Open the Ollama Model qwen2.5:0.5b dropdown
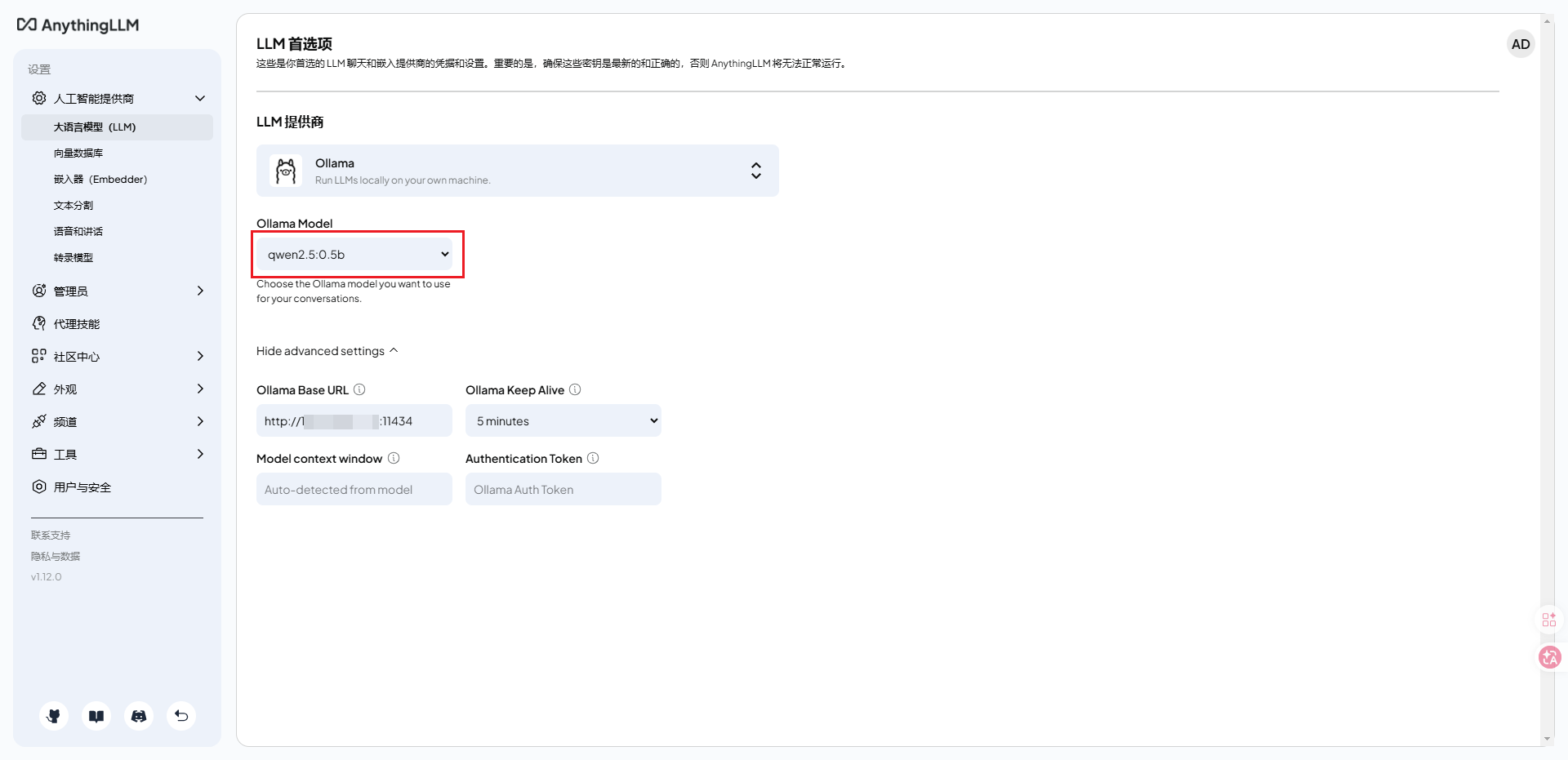This screenshot has width=1568, height=760. coord(354,254)
